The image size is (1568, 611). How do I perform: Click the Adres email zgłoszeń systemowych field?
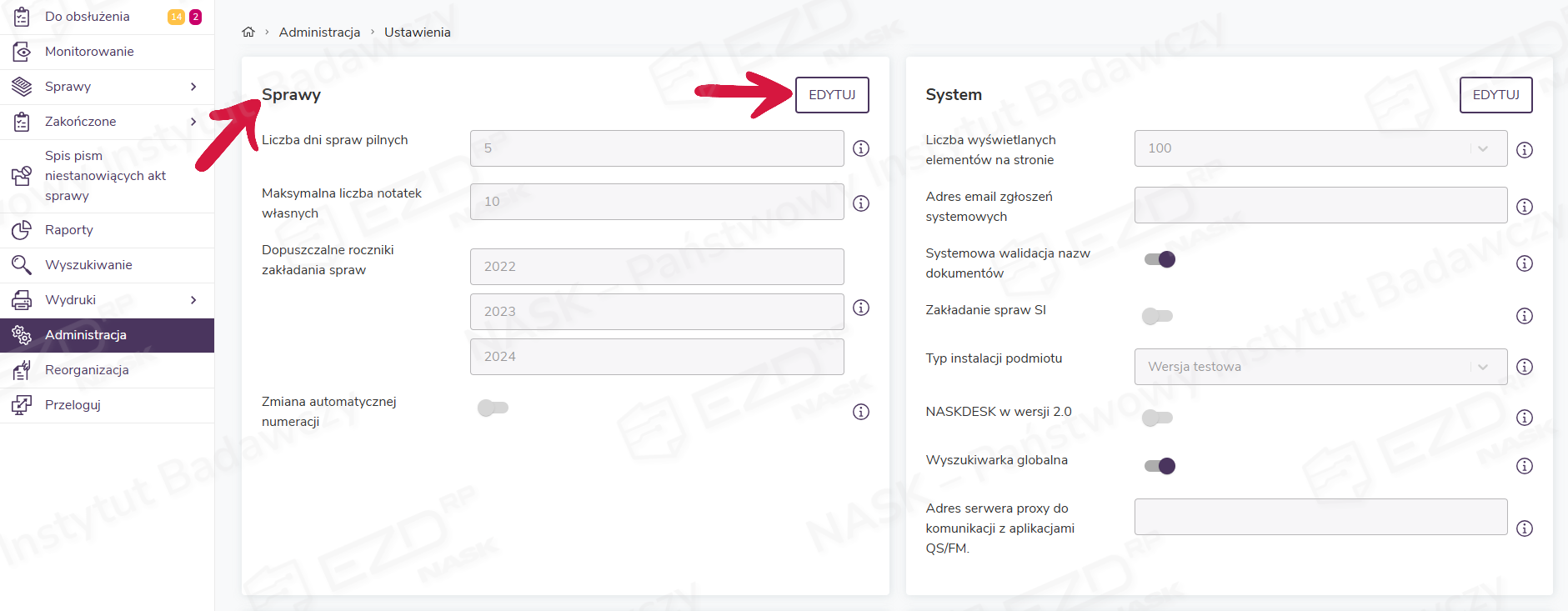[1320, 205]
